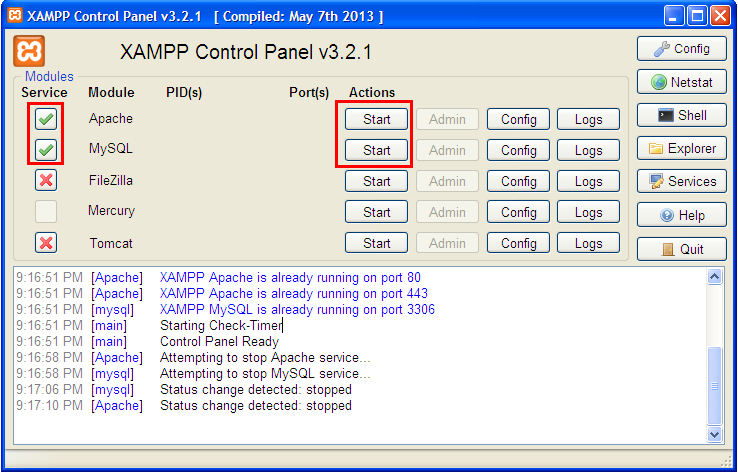Open MySQL Logs menu
This screenshot has height=473, width=738.
click(x=588, y=150)
